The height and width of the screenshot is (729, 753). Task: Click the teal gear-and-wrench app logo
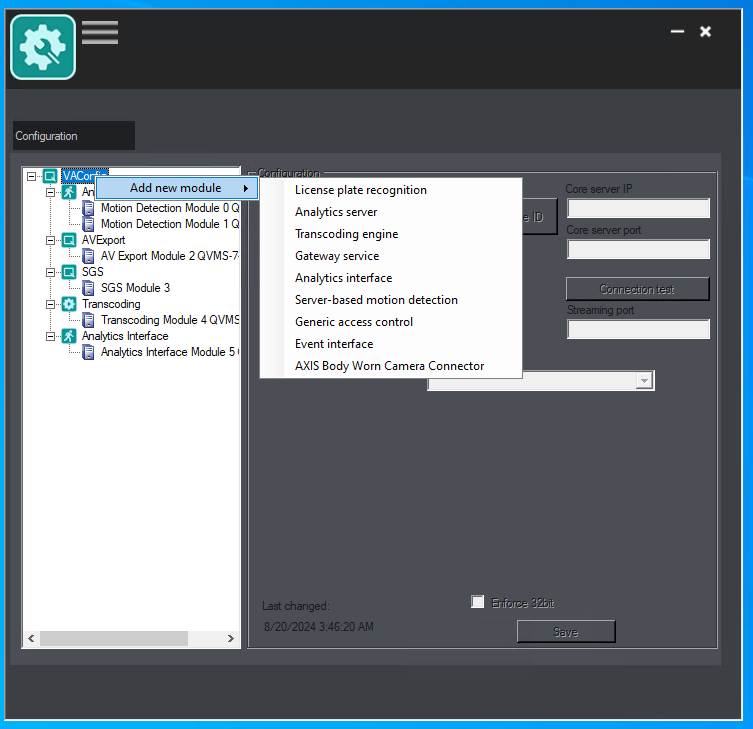coord(43,47)
